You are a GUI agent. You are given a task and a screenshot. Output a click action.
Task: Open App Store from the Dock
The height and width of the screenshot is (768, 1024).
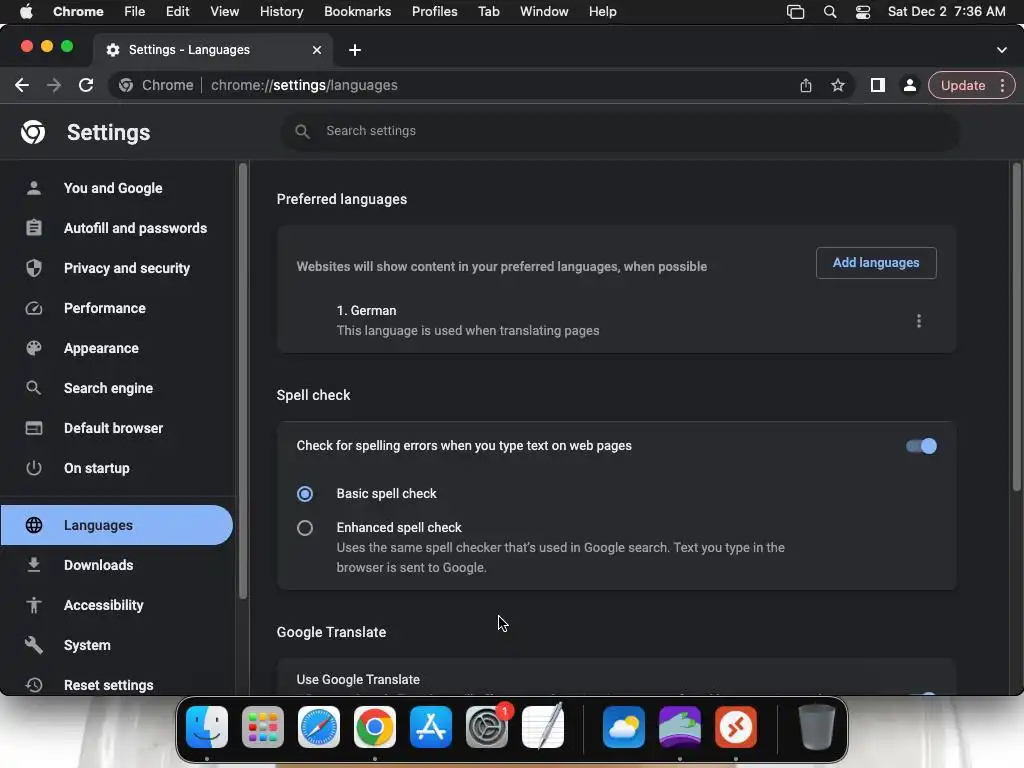click(x=431, y=727)
